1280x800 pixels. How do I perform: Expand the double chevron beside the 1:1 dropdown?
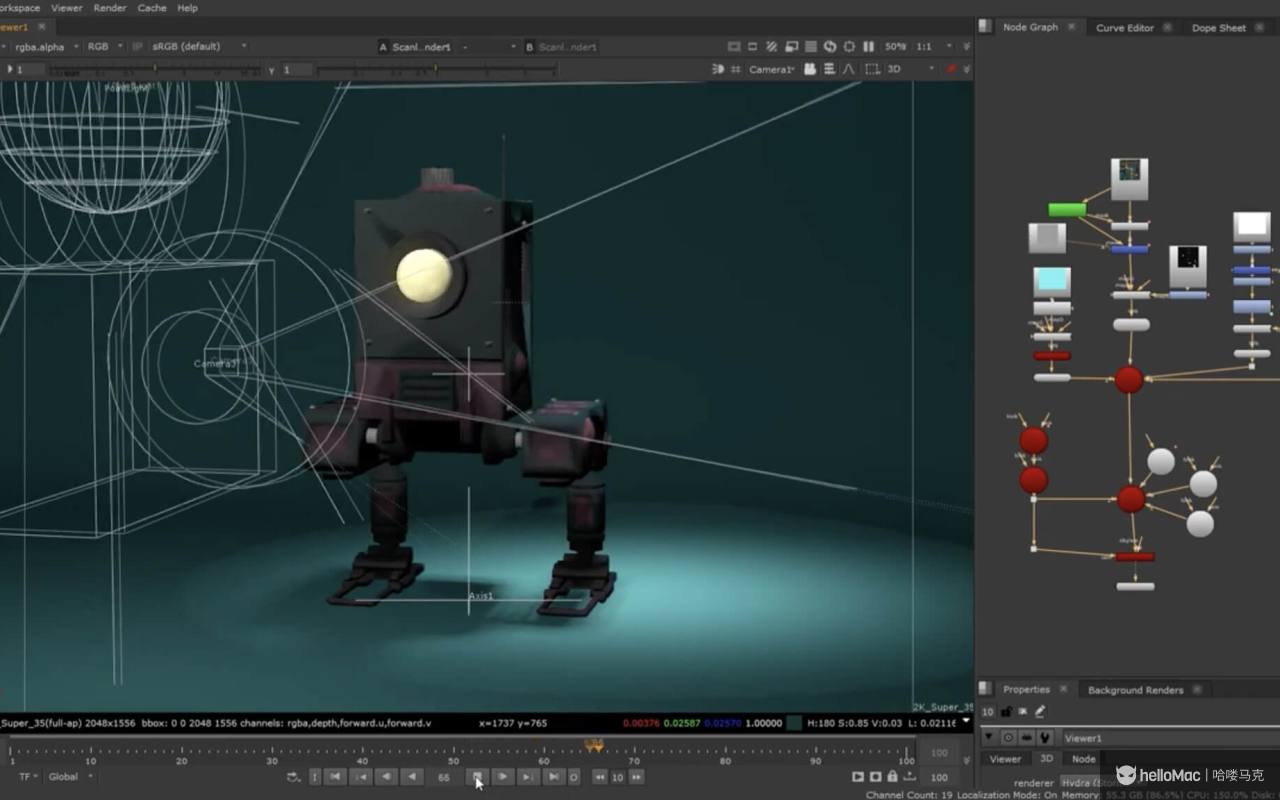(966, 46)
